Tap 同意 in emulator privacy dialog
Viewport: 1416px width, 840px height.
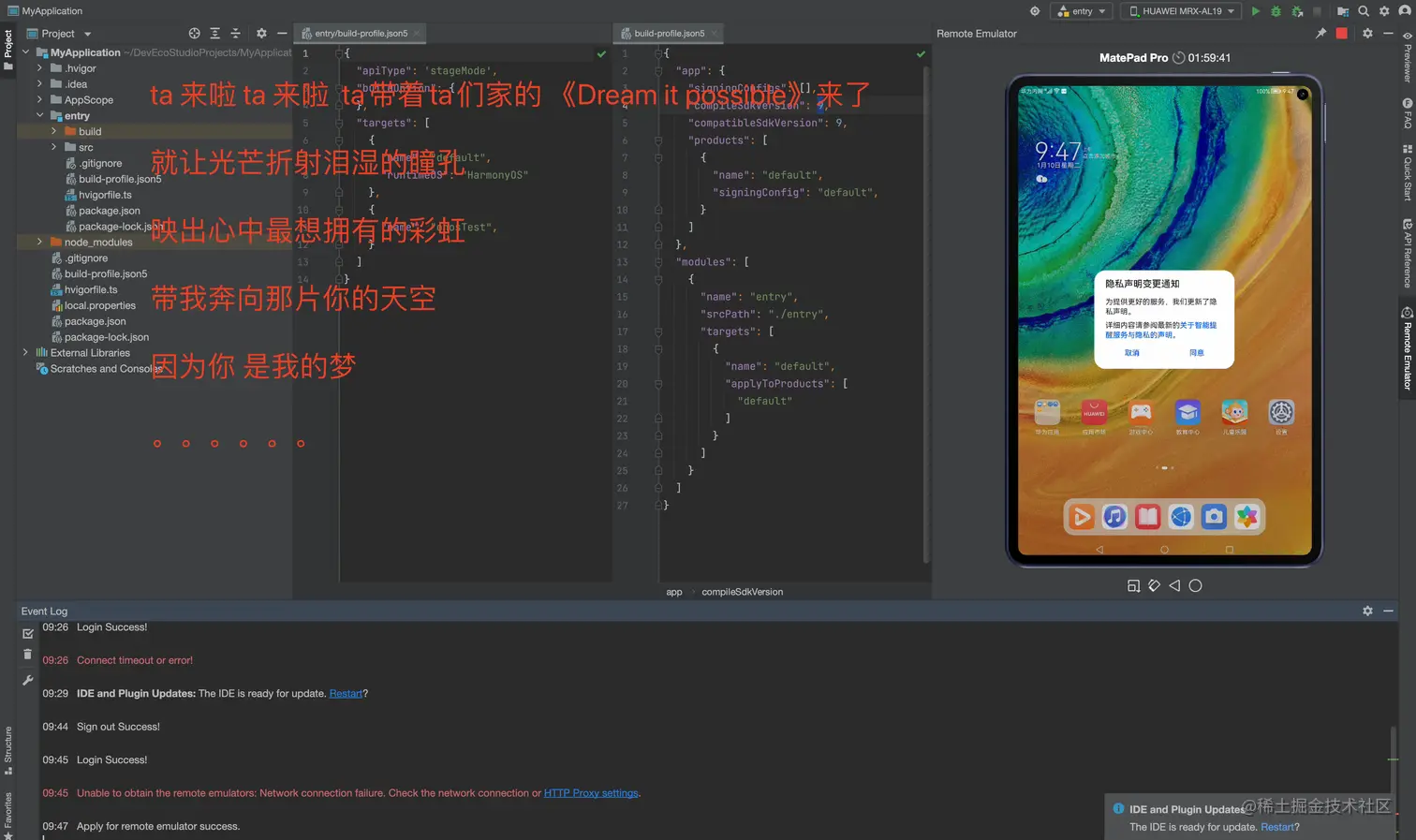coord(1197,353)
